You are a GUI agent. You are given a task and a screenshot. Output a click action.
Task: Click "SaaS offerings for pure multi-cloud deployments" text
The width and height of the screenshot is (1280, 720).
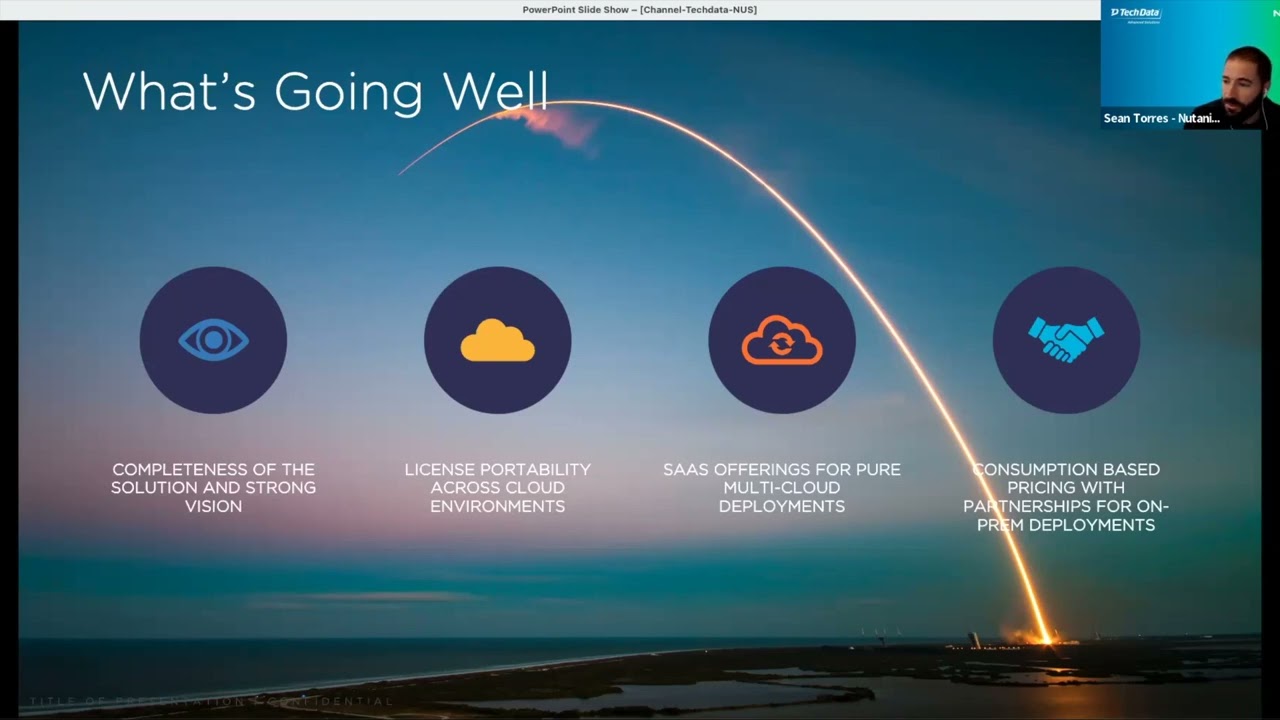tap(782, 488)
